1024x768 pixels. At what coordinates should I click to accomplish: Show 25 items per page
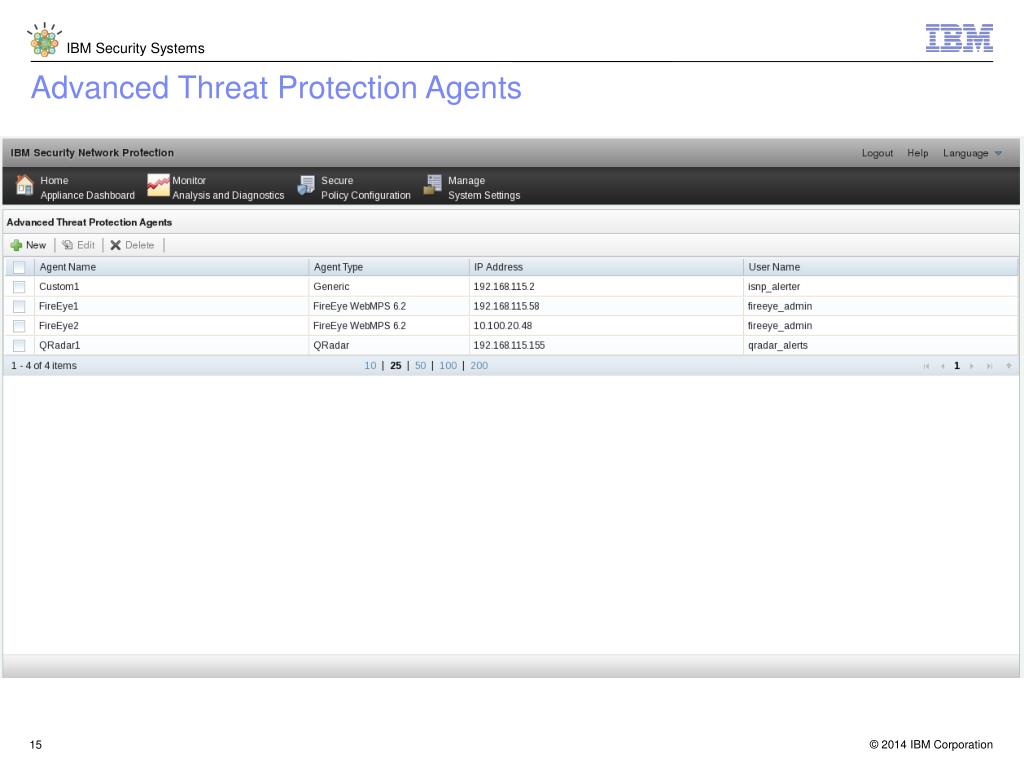pos(396,366)
